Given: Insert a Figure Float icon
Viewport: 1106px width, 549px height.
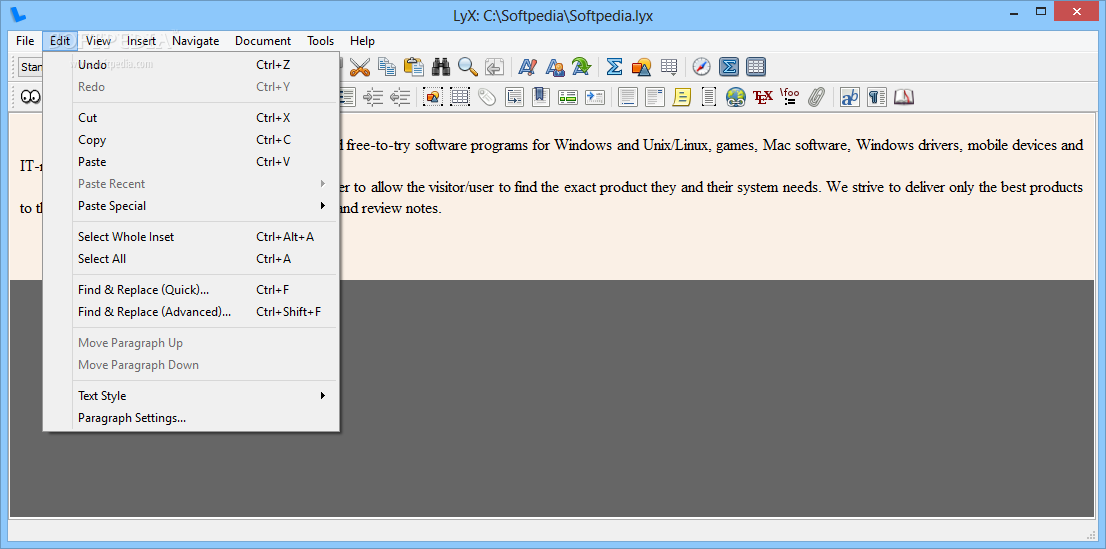Looking at the screenshot, I should [433, 97].
